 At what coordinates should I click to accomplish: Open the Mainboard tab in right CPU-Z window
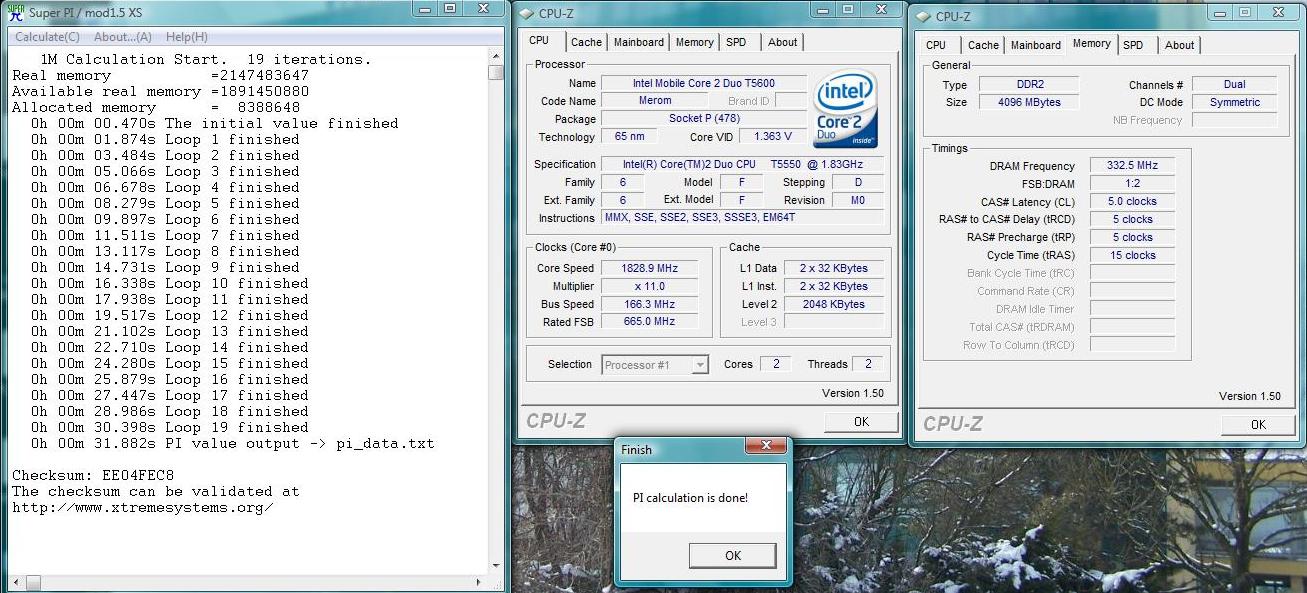pyautogui.click(x=1036, y=45)
